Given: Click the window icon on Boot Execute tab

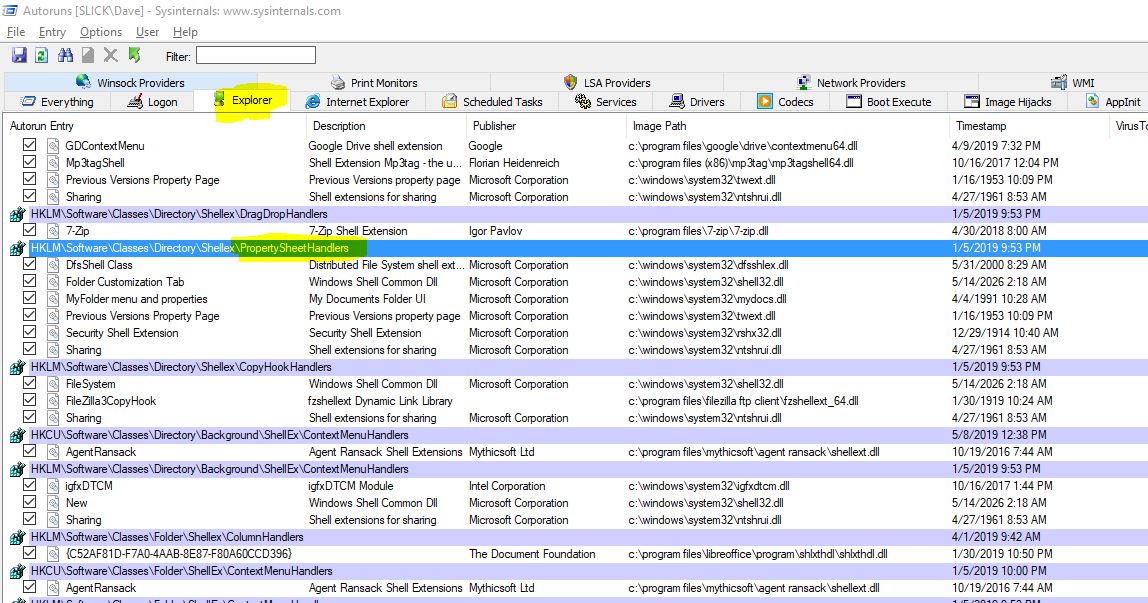Looking at the screenshot, I should [x=854, y=101].
